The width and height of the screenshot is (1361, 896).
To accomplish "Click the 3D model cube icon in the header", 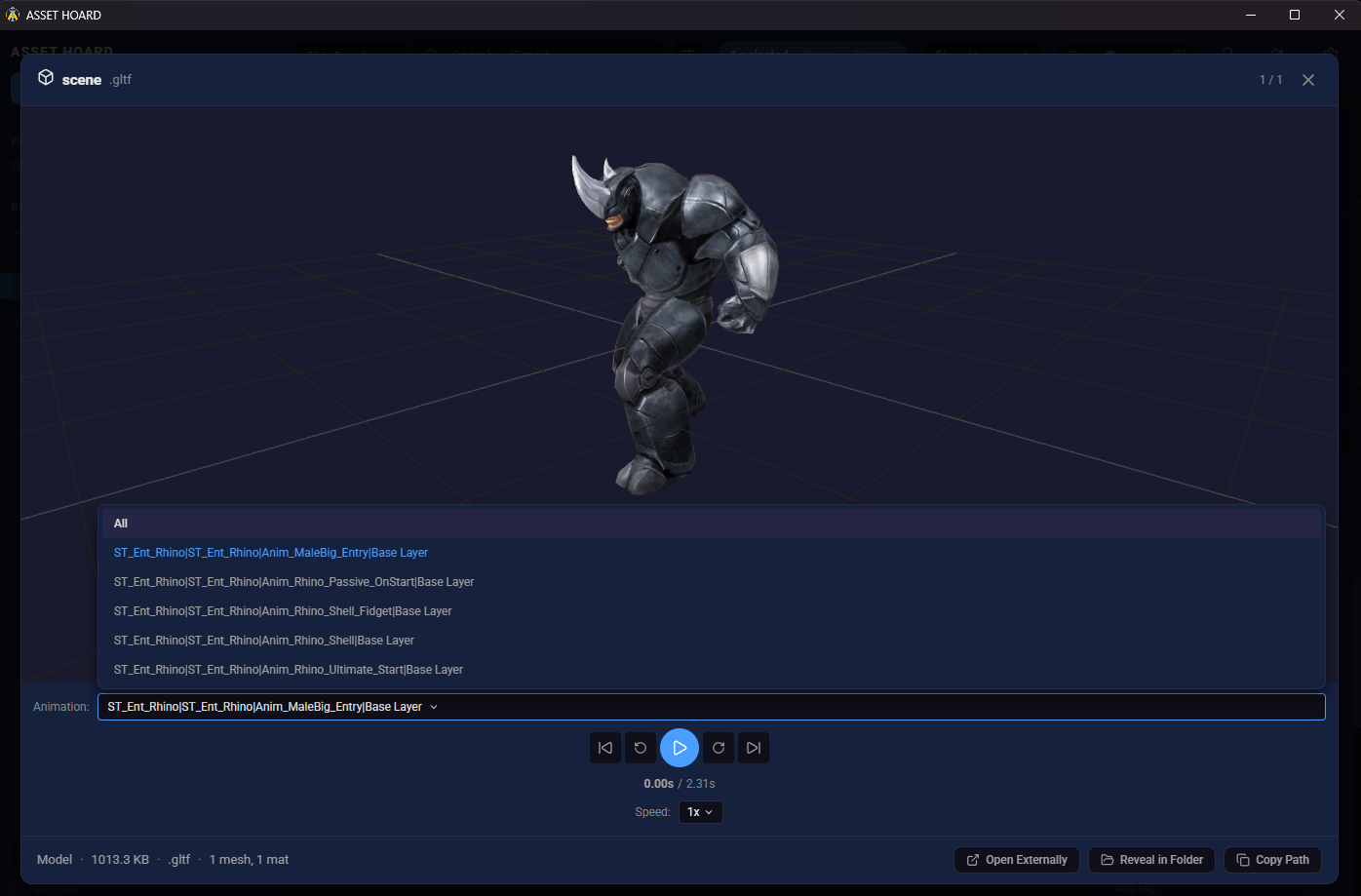I will 45,77.
